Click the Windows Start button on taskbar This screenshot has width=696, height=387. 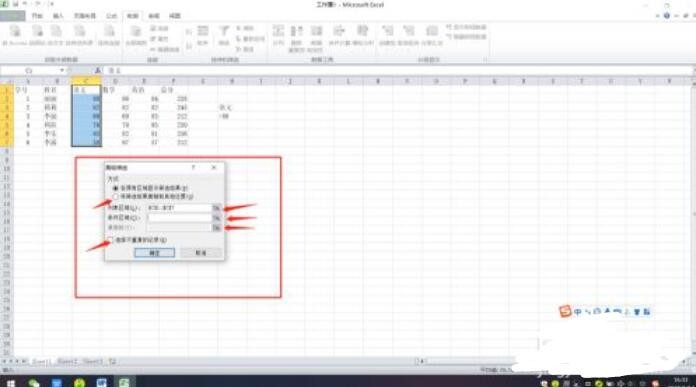click(11, 382)
